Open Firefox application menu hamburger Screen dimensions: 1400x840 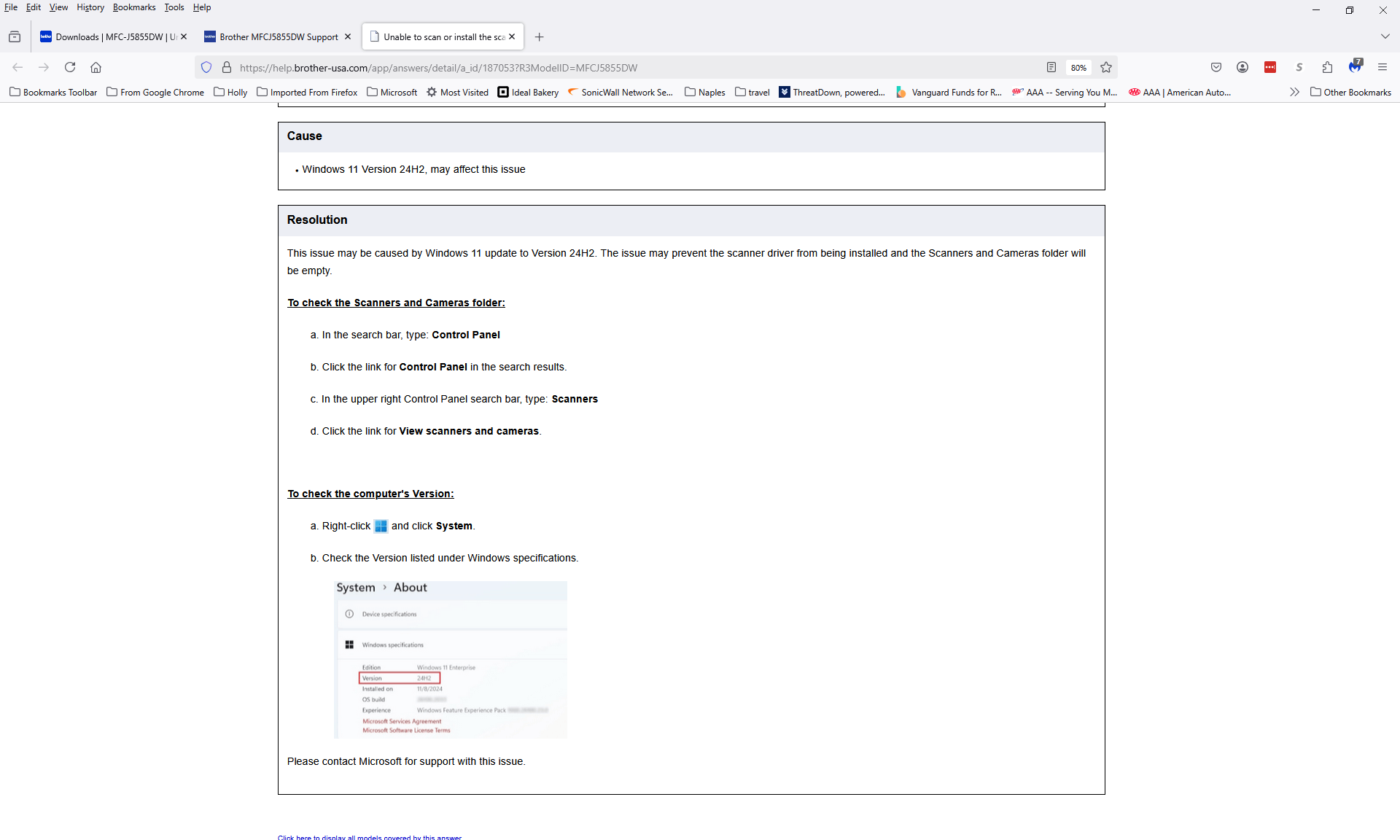(x=1382, y=67)
